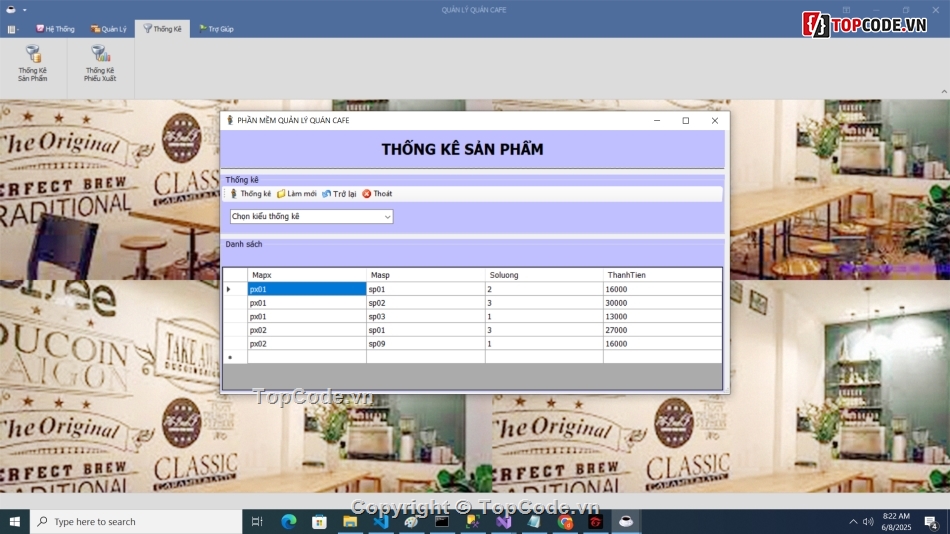Click the 13000 ThanhTien cell
Image resolution: width=950 pixels, height=534 pixels.
[662, 316]
